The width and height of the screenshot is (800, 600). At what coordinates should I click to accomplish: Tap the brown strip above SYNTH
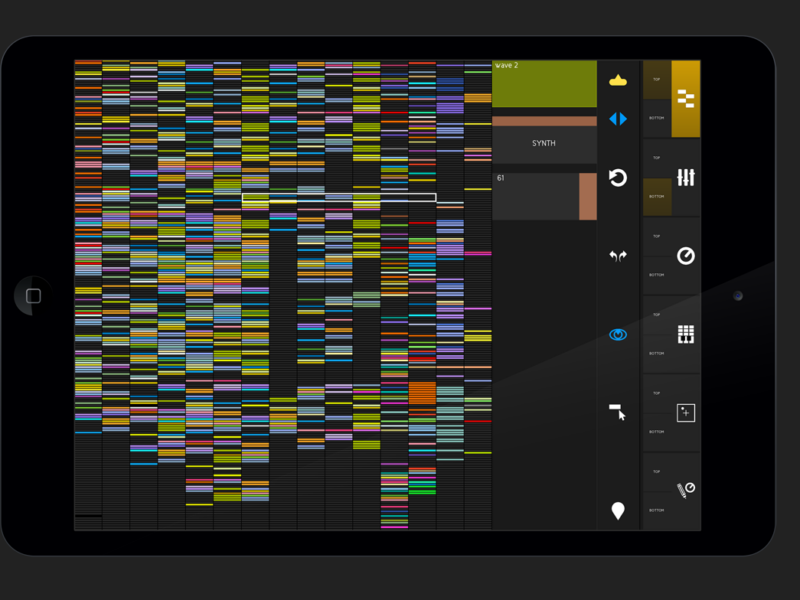[544, 121]
